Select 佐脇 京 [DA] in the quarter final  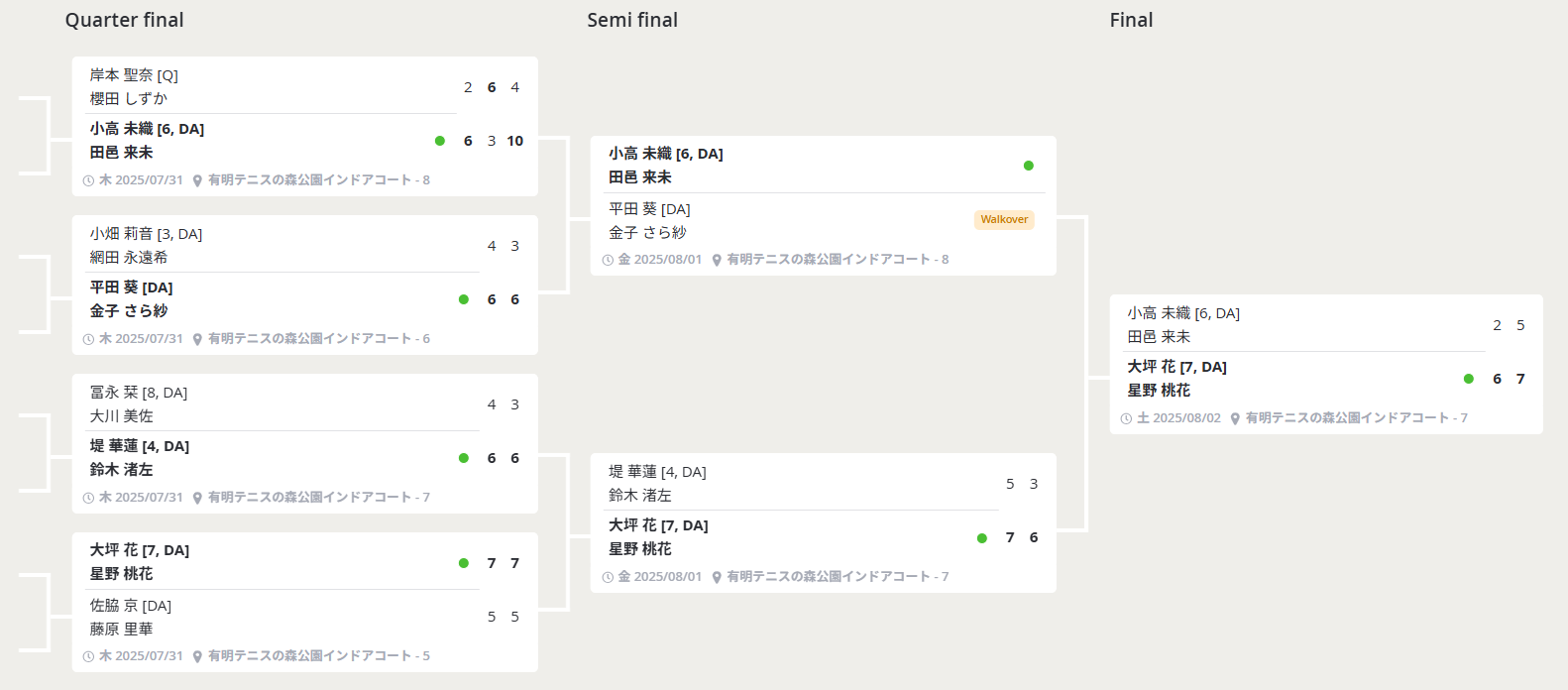click(x=131, y=606)
